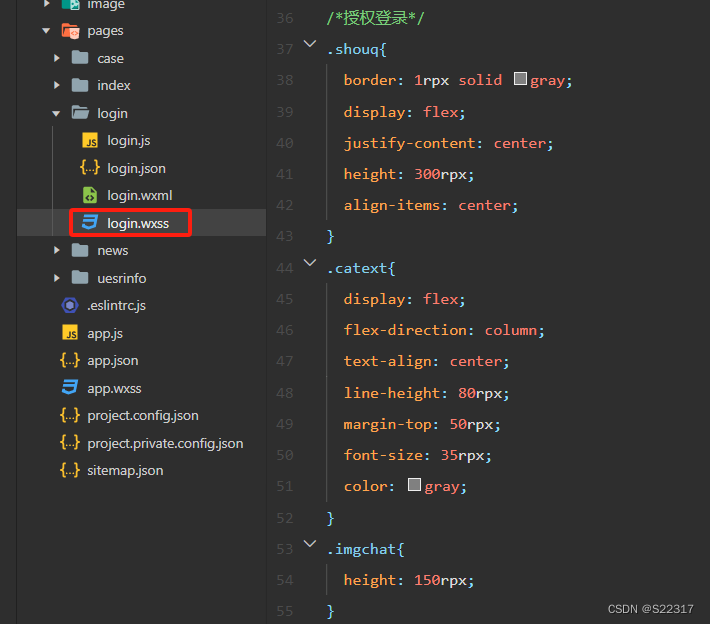Screen dimensions: 710x624
Task: Expand the case folder arrow
Action: click(57, 58)
